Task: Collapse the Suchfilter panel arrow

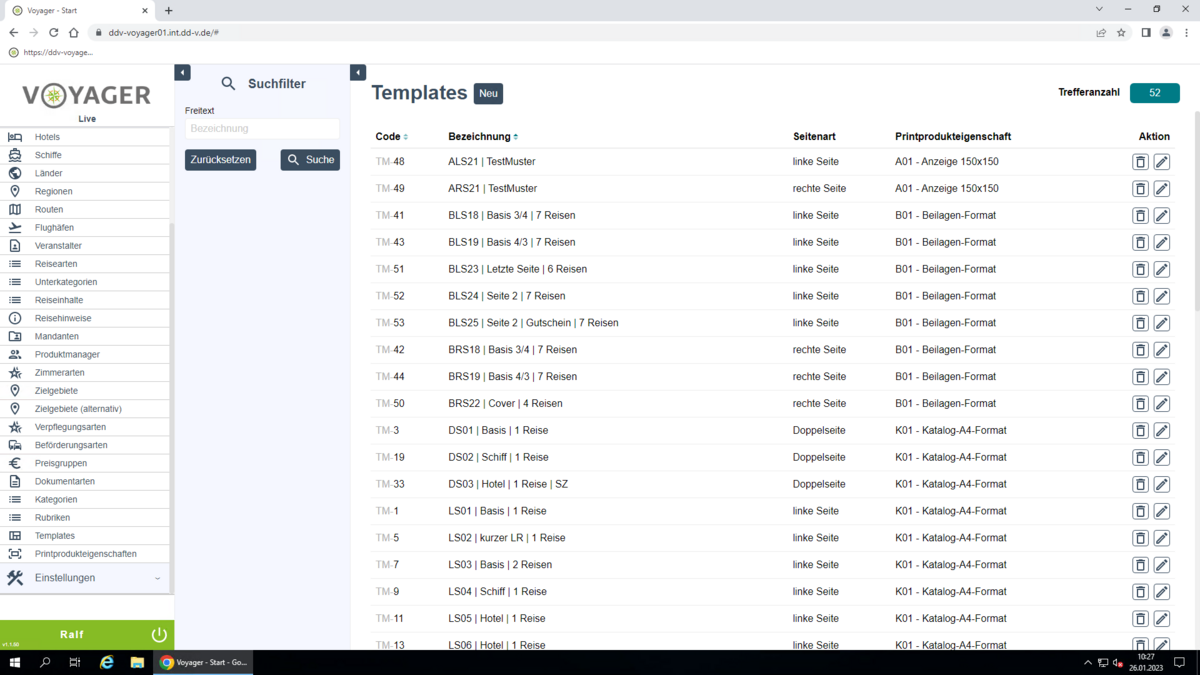Action: point(358,73)
